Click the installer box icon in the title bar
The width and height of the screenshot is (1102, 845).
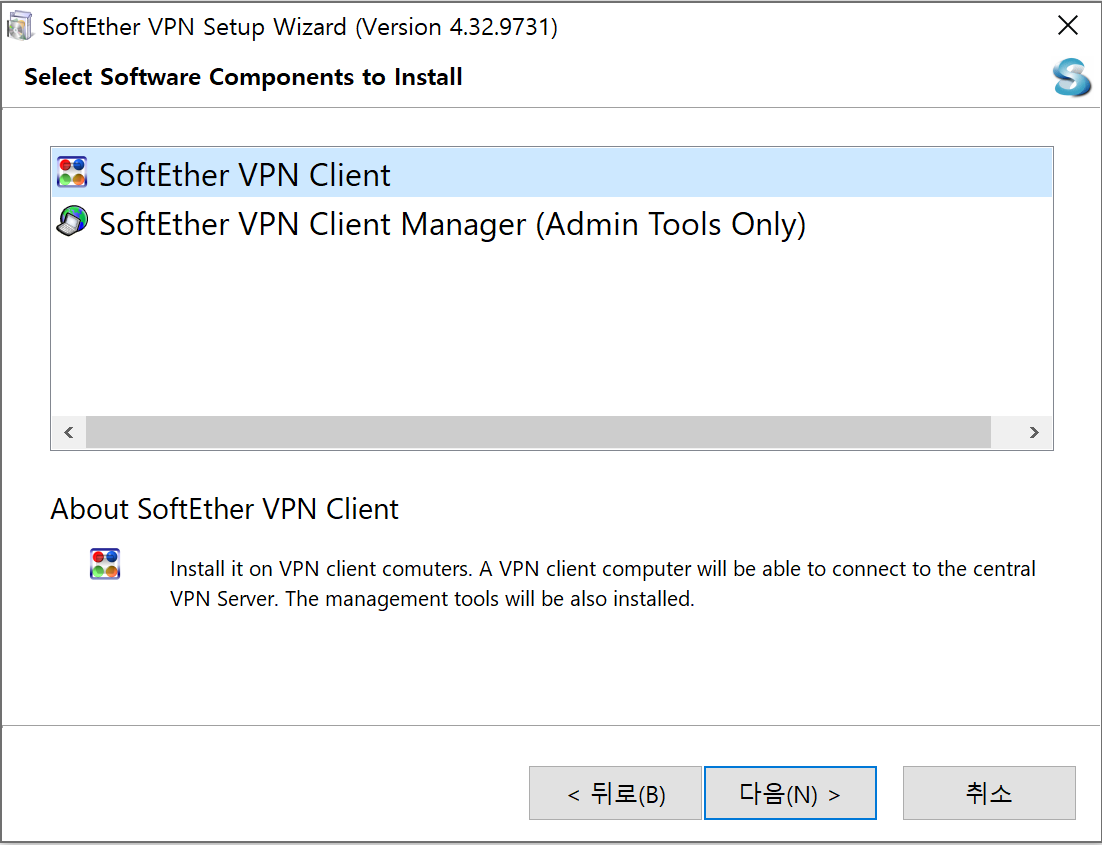[20, 25]
